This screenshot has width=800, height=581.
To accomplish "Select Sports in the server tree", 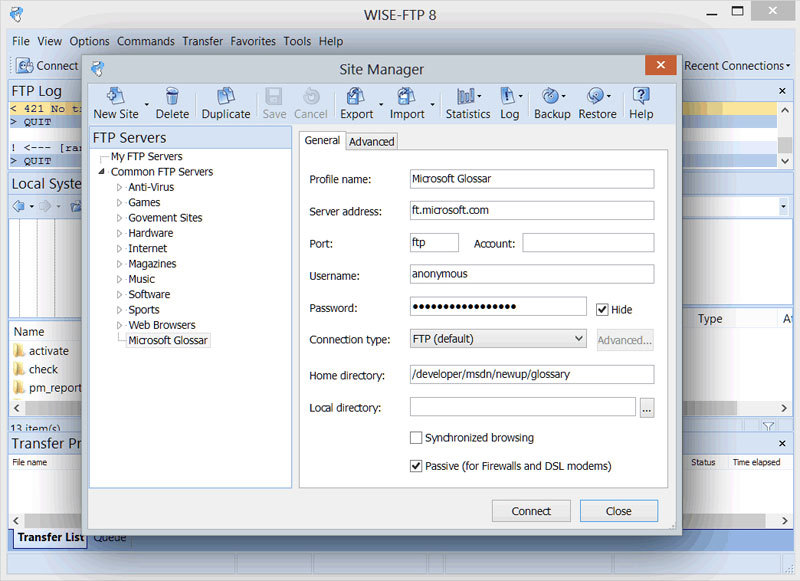I will click(x=144, y=310).
